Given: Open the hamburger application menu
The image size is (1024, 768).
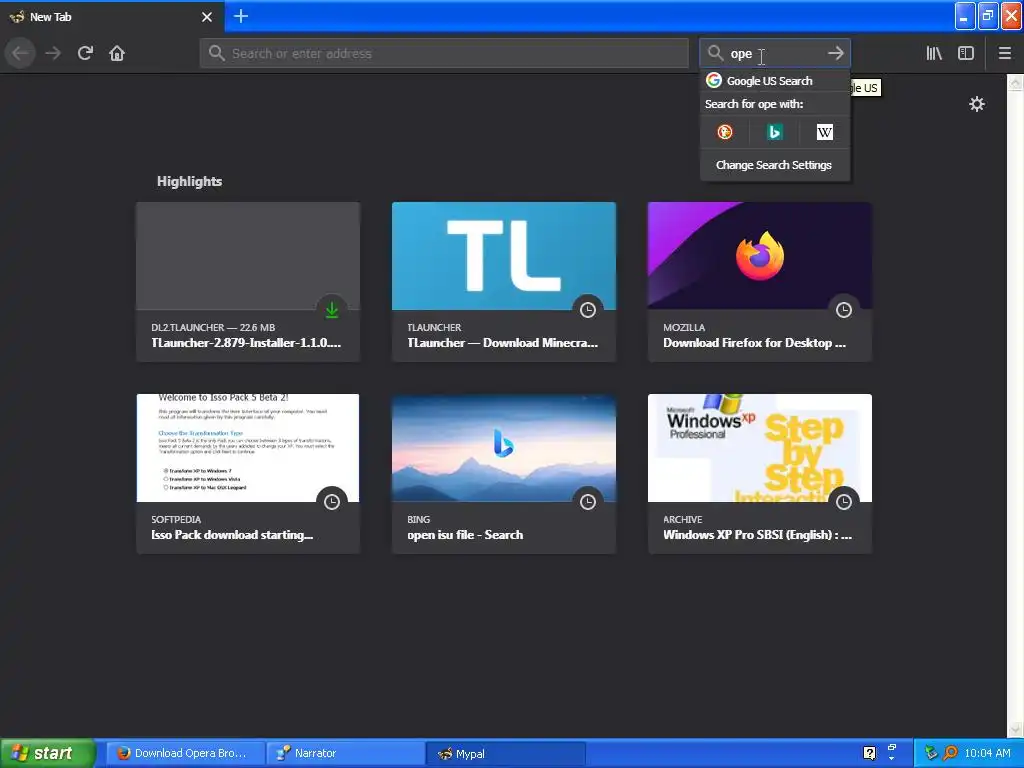Looking at the screenshot, I should coord(1005,53).
